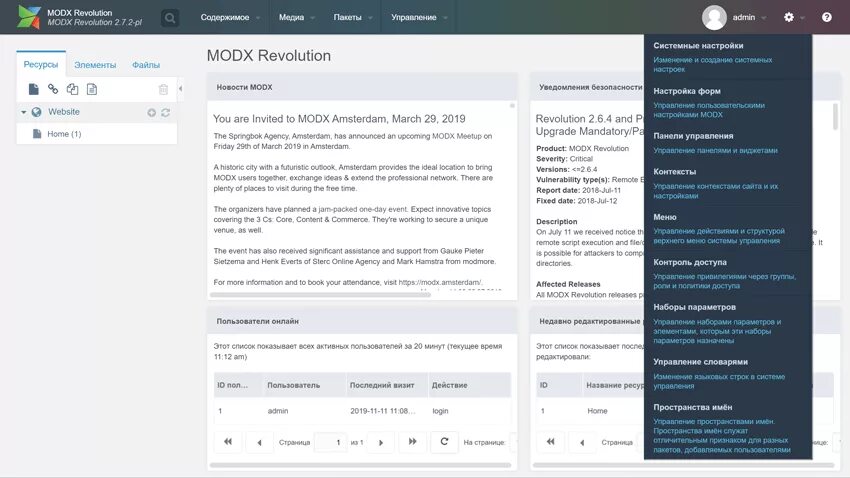
Task: Open the resource tree trash bin
Action: tap(163, 89)
